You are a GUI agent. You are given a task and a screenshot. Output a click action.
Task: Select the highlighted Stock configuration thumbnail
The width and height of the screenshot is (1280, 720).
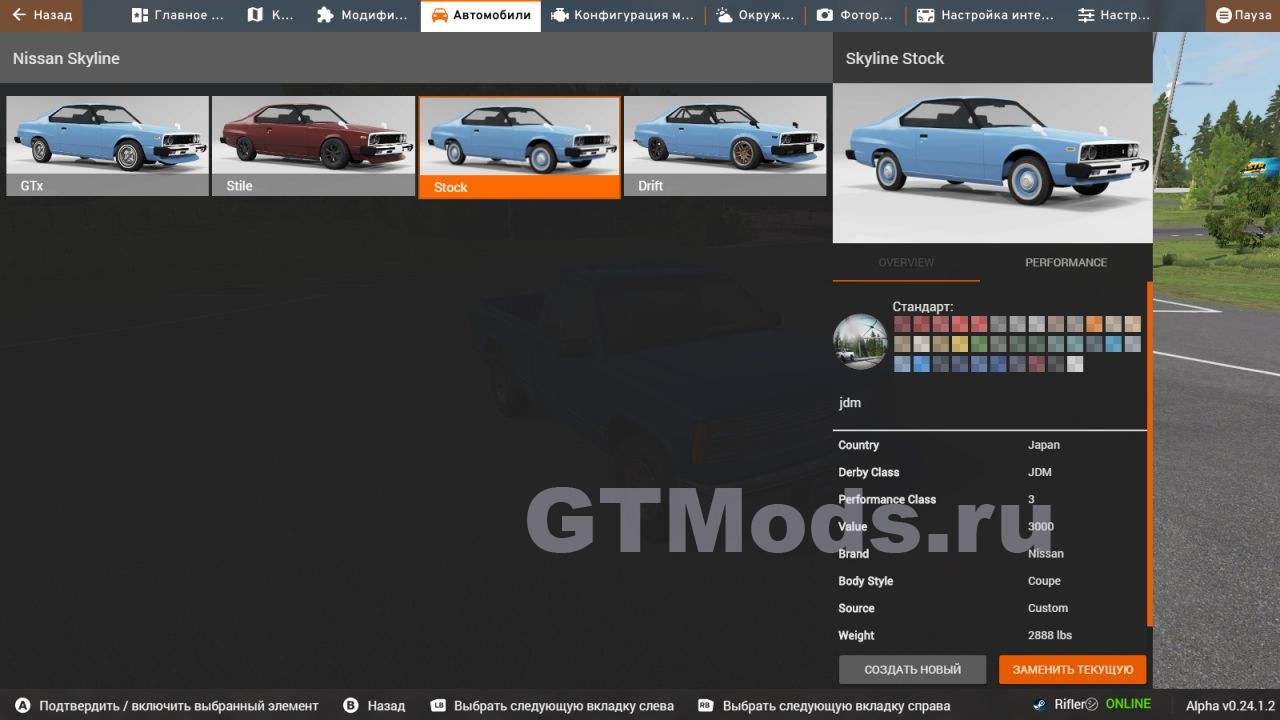(x=519, y=147)
